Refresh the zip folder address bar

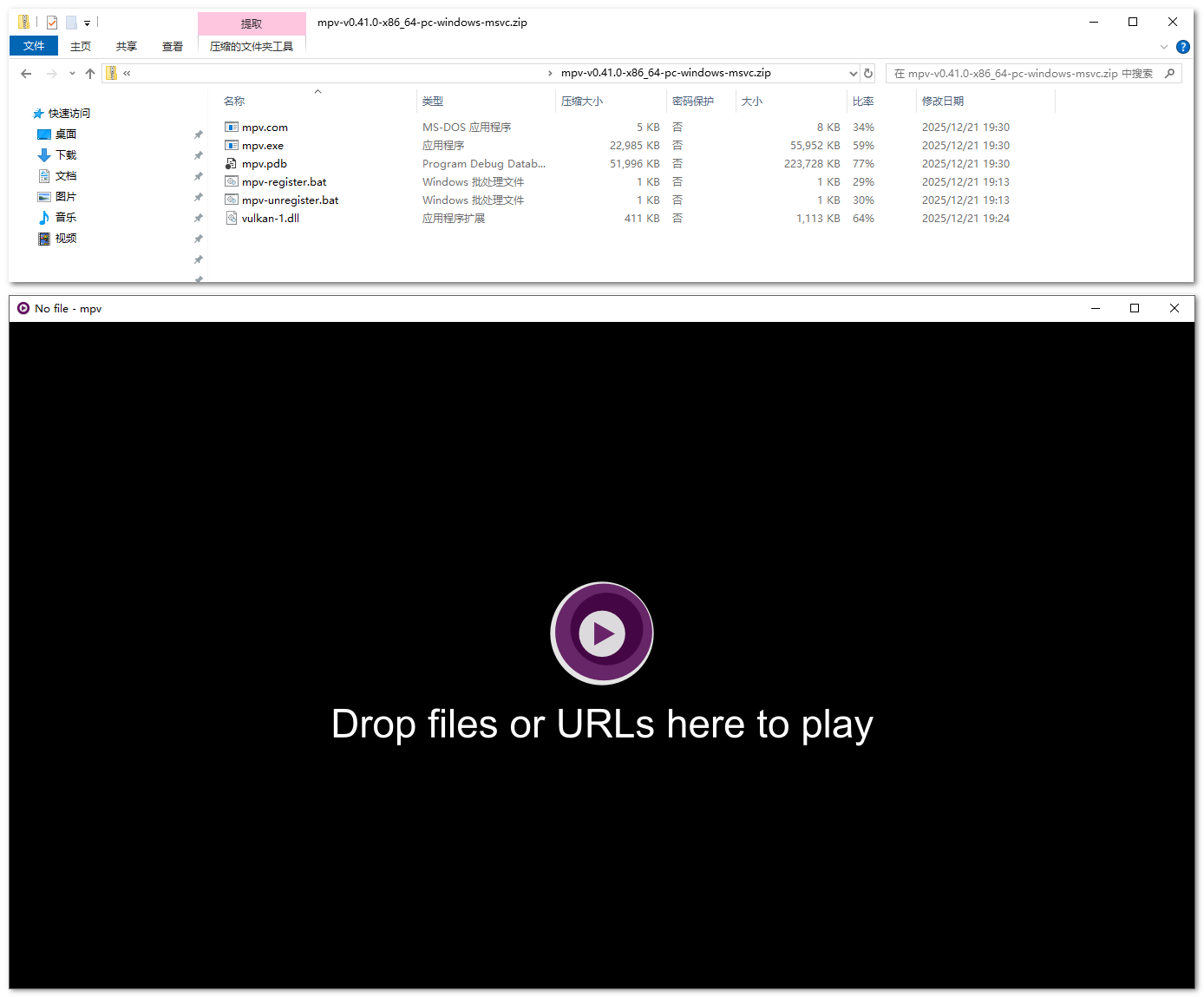coord(868,74)
